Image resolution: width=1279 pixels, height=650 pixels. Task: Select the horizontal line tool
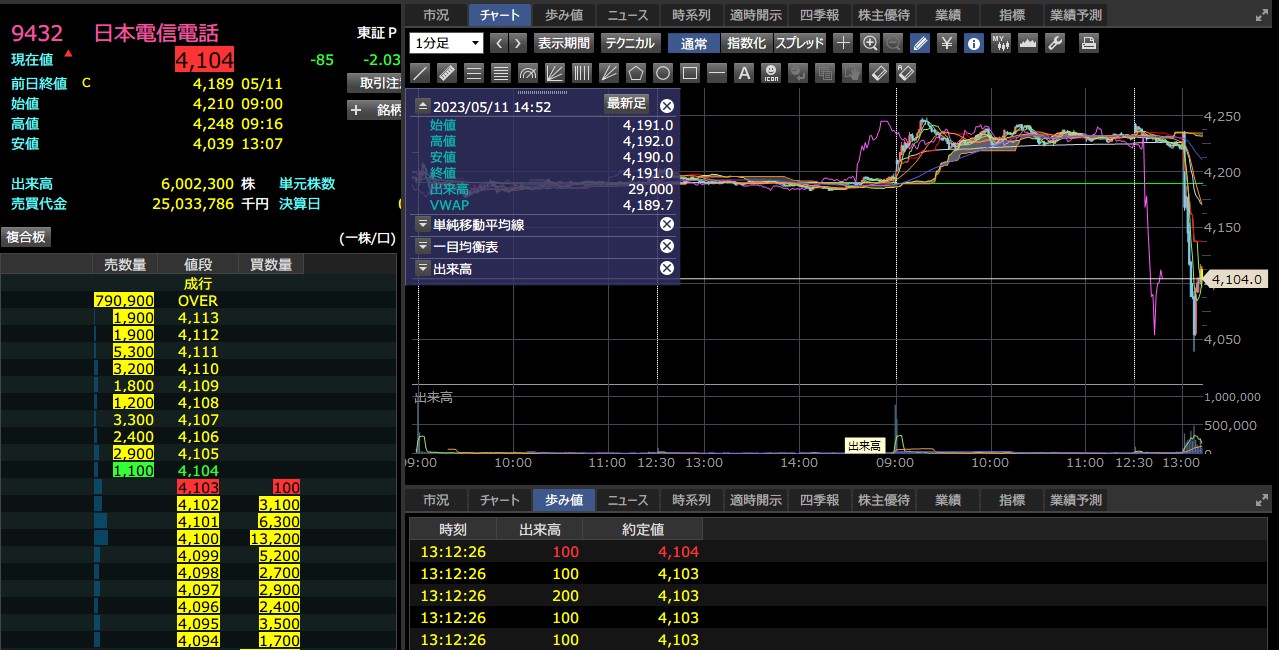coord(717,73)
